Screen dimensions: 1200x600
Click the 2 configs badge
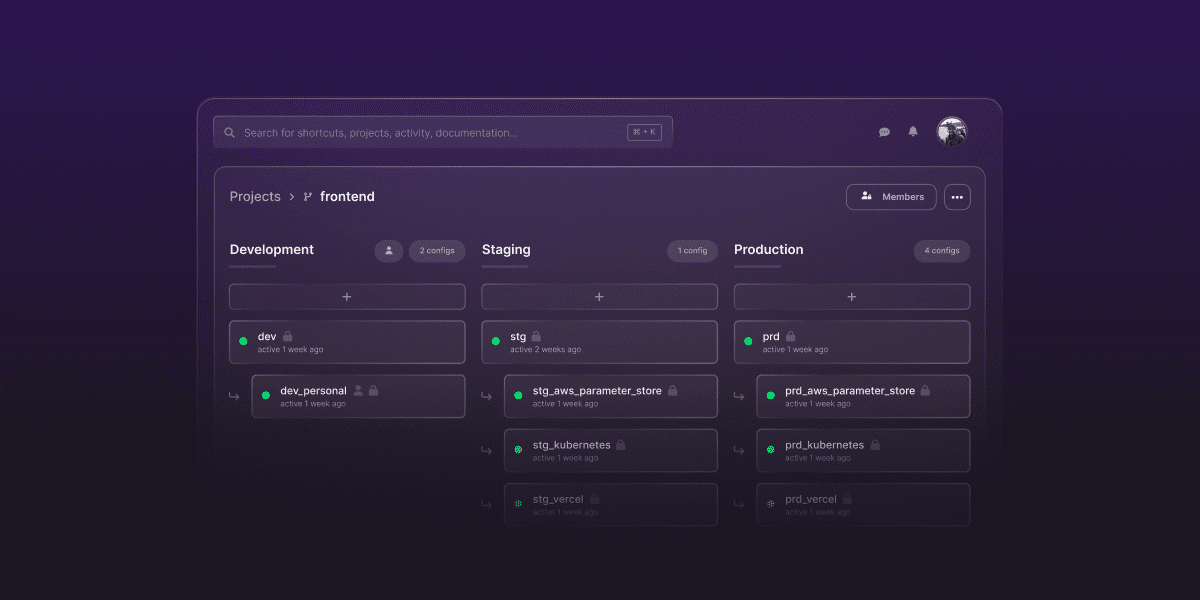(437, 251)
